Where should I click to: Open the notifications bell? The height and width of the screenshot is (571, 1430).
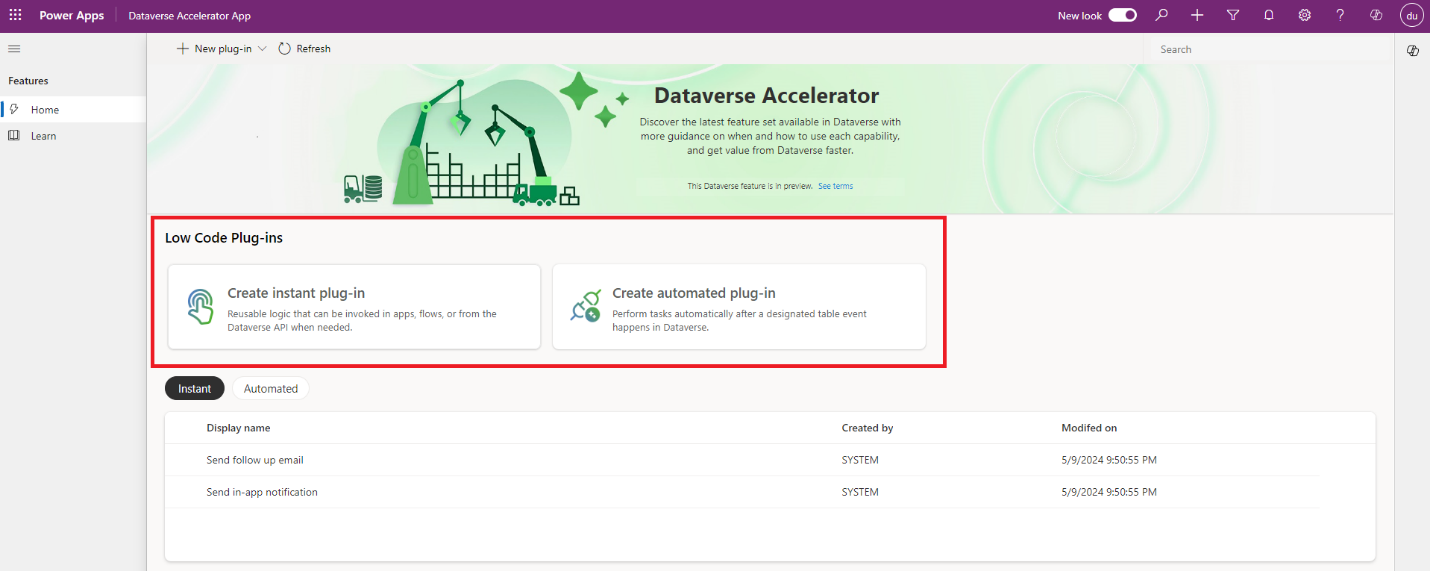click(x=1269, y=15)
